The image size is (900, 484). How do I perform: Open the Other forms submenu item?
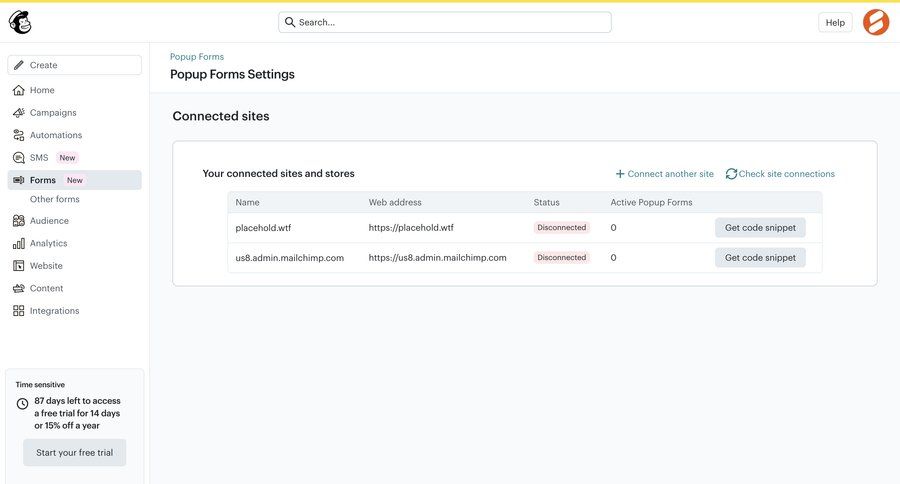pyautogui.click(x=55, y=199)
